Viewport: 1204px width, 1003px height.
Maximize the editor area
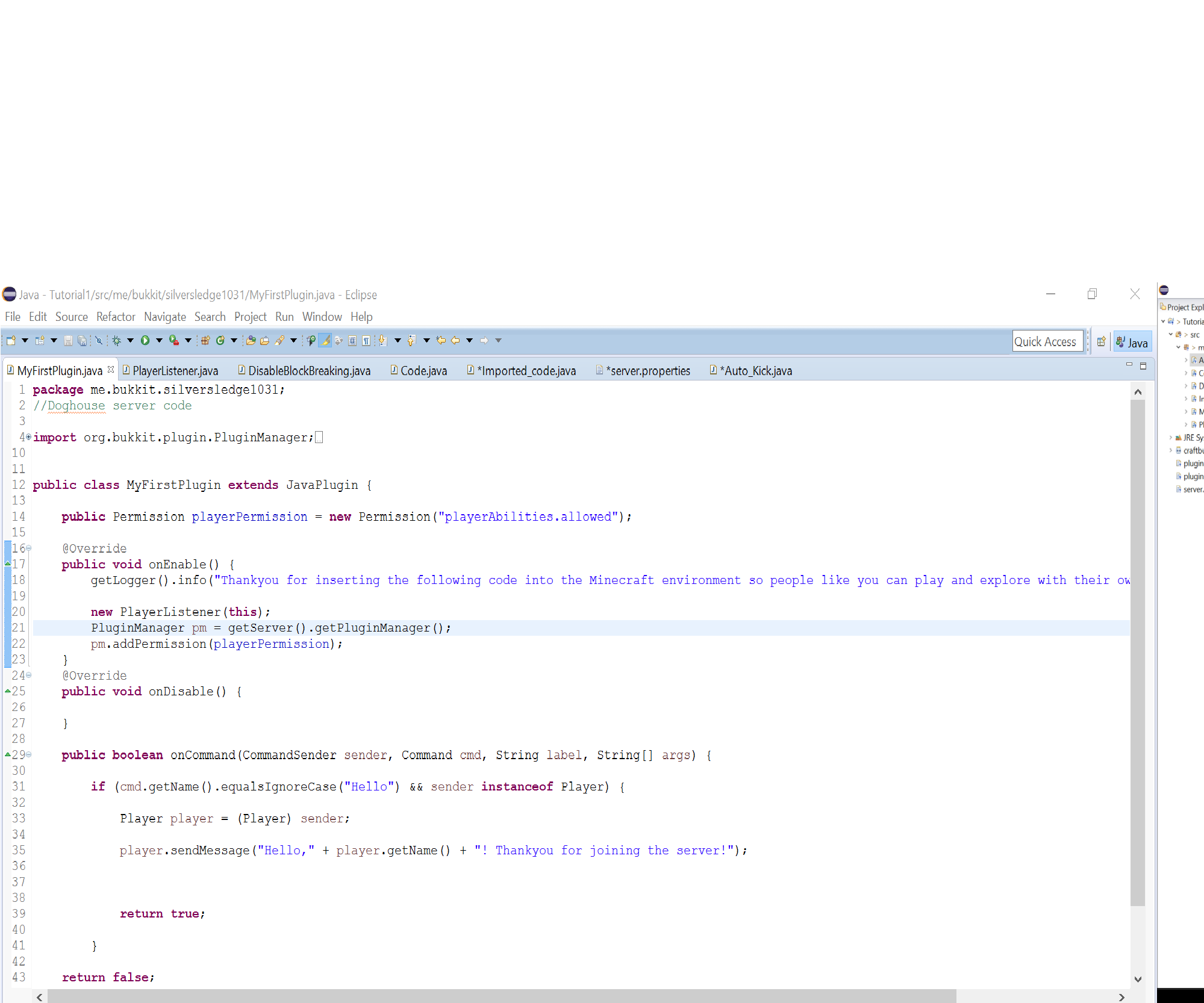1143,365
